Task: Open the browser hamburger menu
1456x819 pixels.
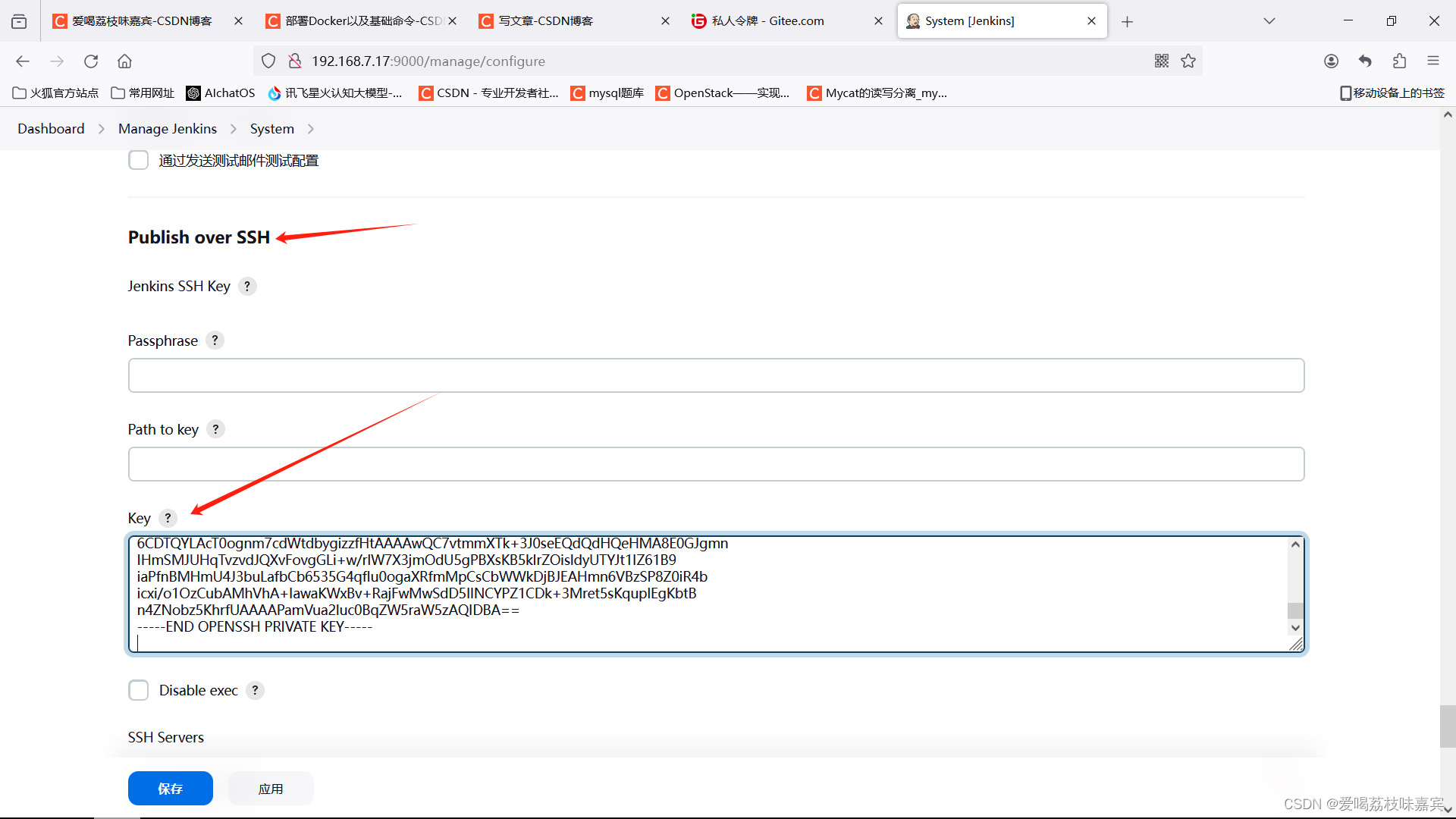Action: (x=1433, y=61)
